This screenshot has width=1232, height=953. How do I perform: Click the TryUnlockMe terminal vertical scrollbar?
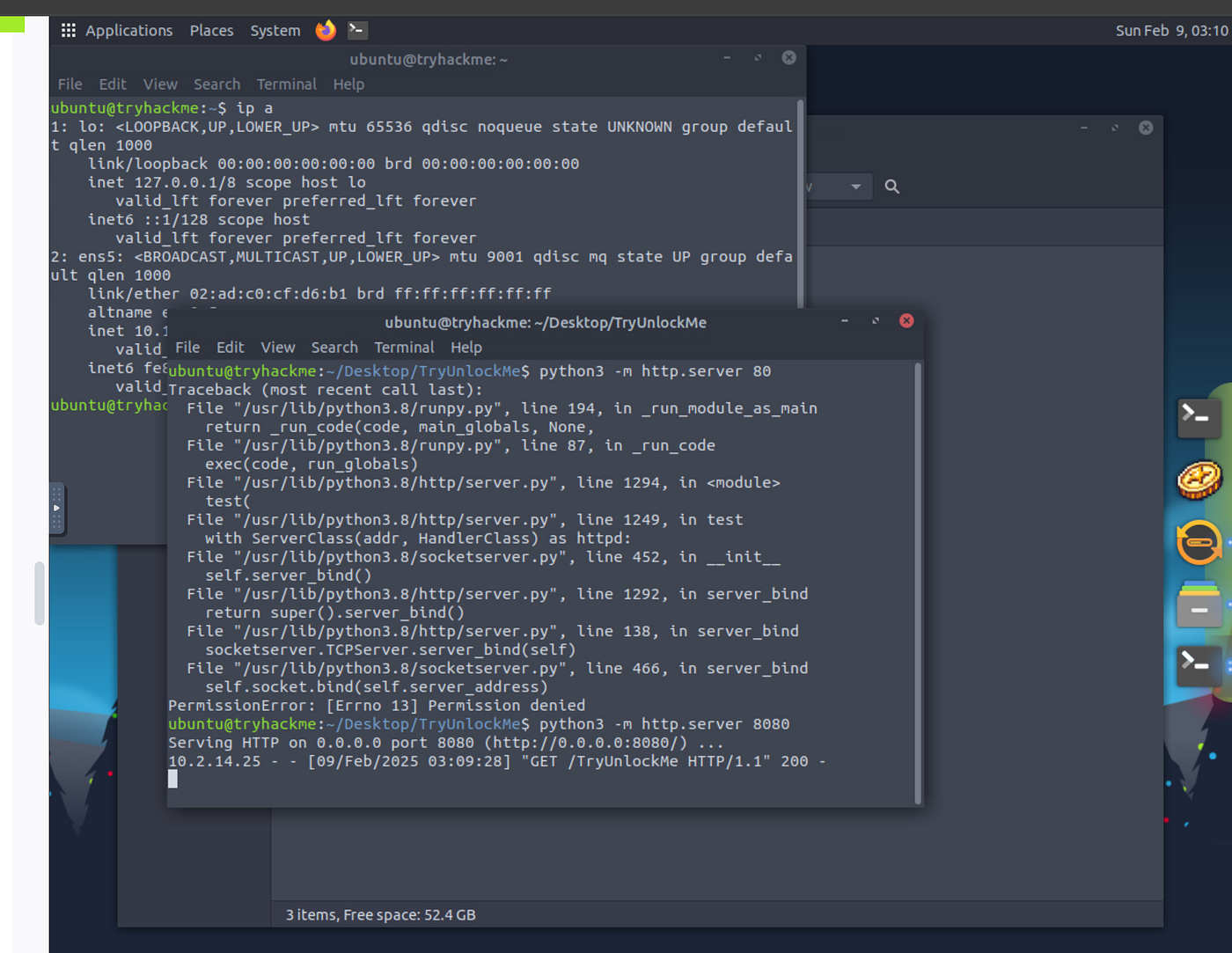click(x=918, y=583)
